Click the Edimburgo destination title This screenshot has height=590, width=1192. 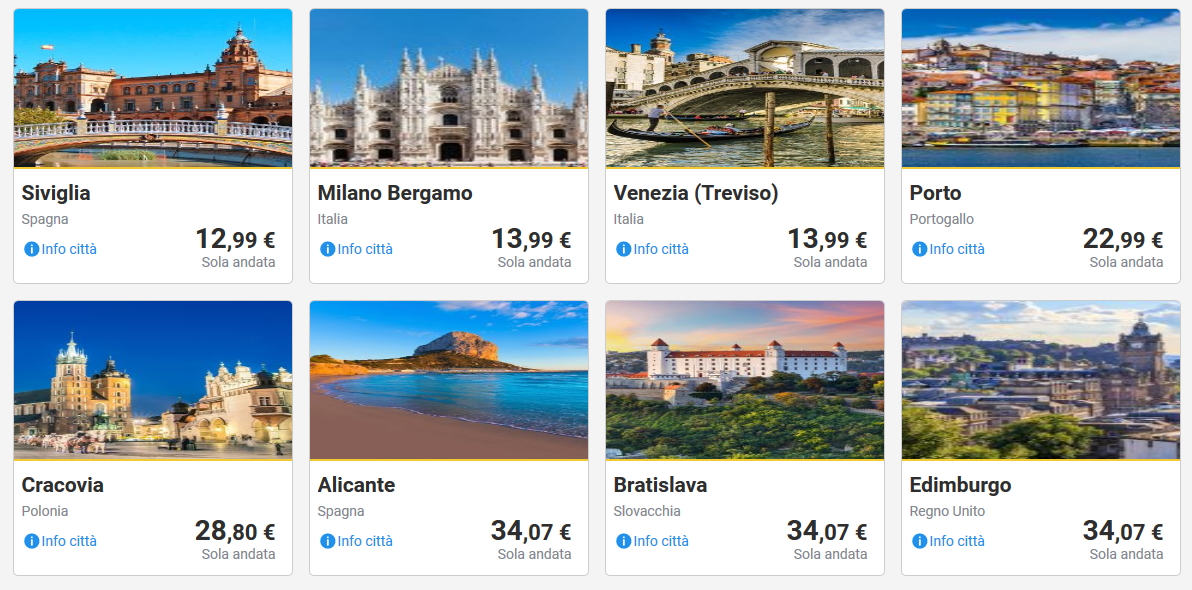point(960,485)
